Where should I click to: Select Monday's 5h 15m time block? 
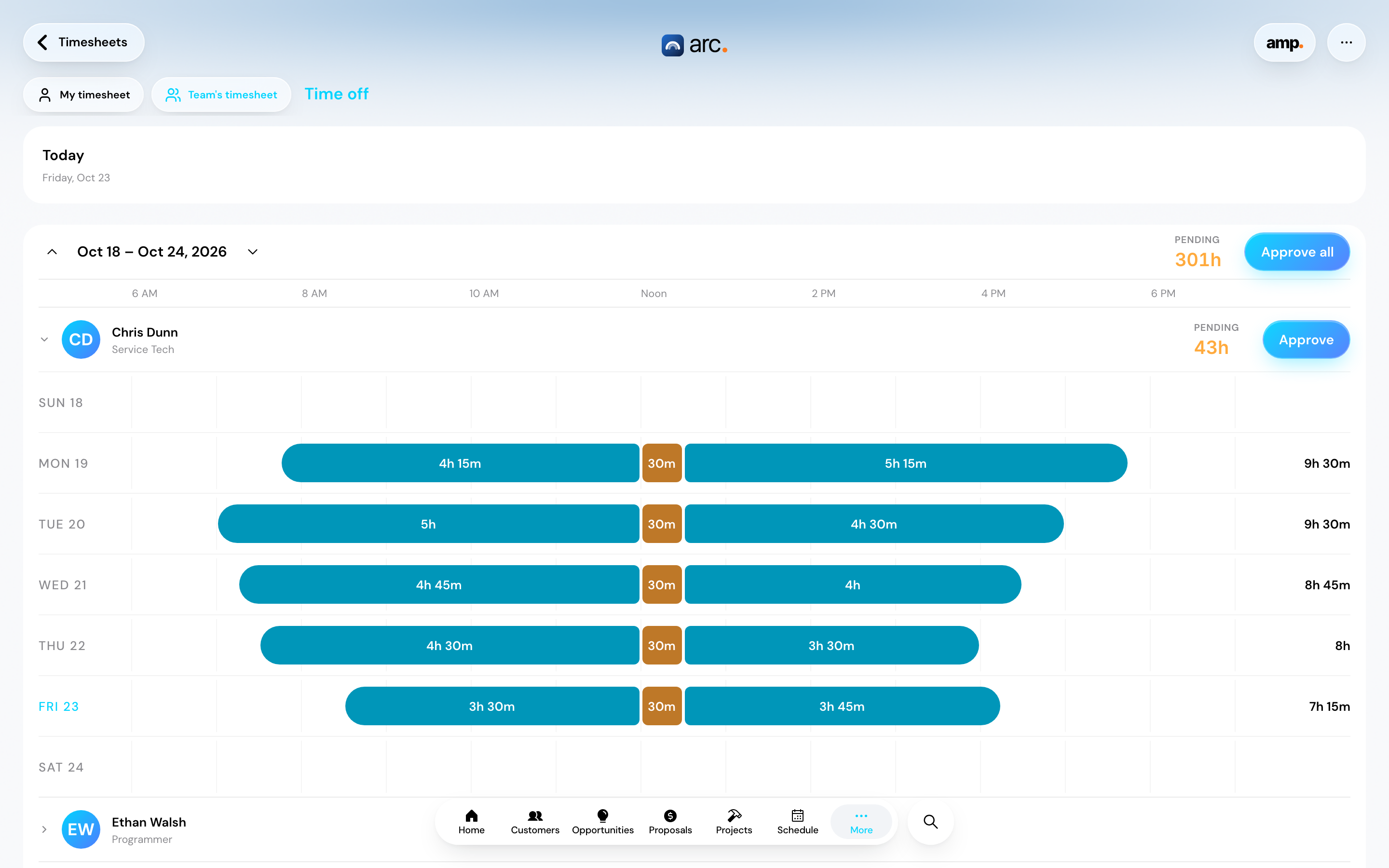(x=906, y=463)
